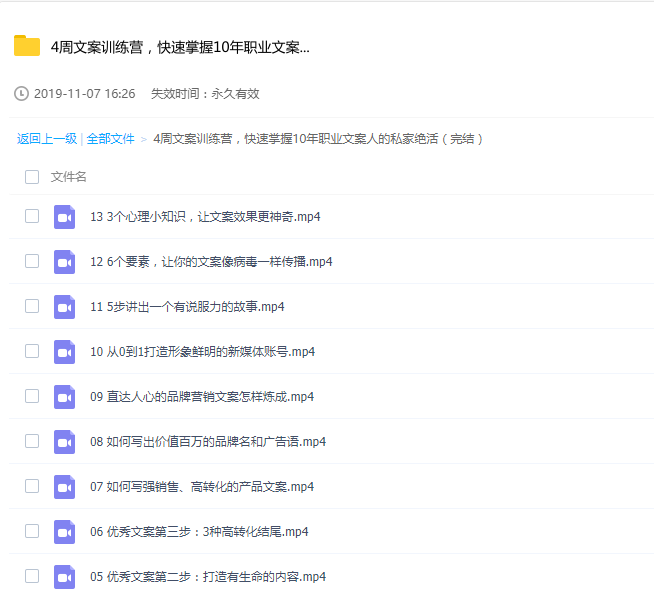This screenshot has width=654, height=594.
Task: Click video icon for 05 优秀文案第二步 file
Action: coord(64,577)
